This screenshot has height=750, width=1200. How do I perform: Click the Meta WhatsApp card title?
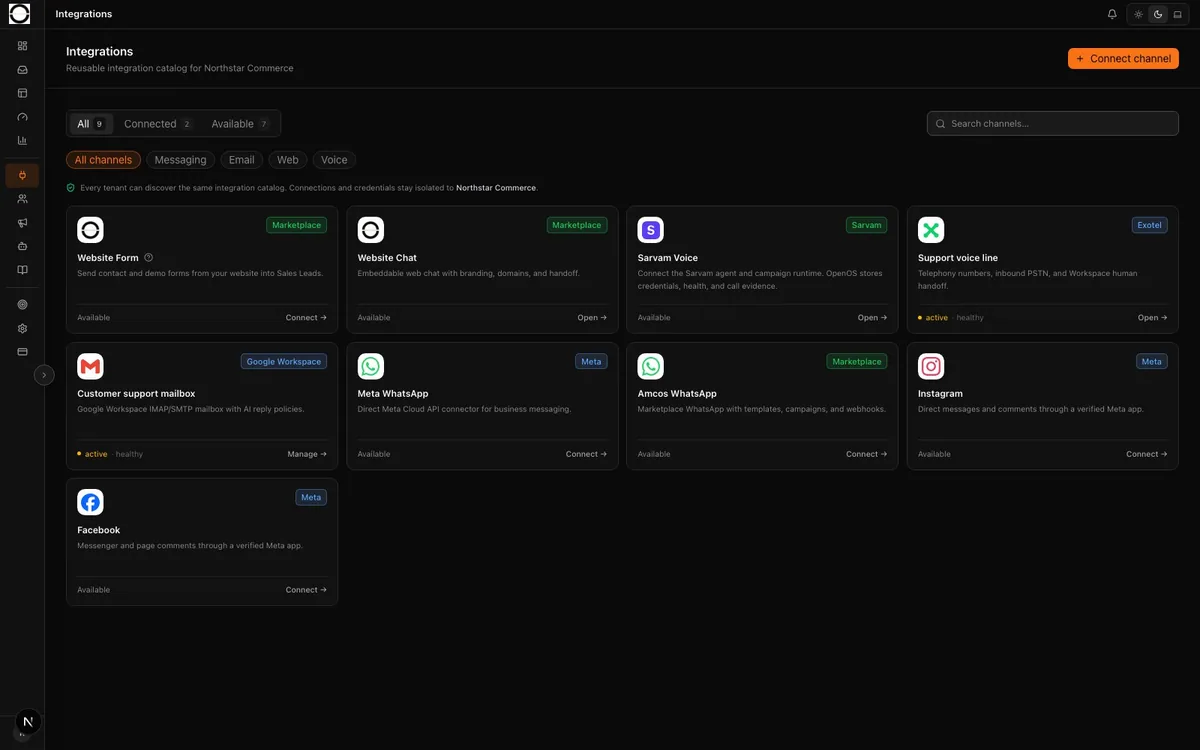click(393, 394)
